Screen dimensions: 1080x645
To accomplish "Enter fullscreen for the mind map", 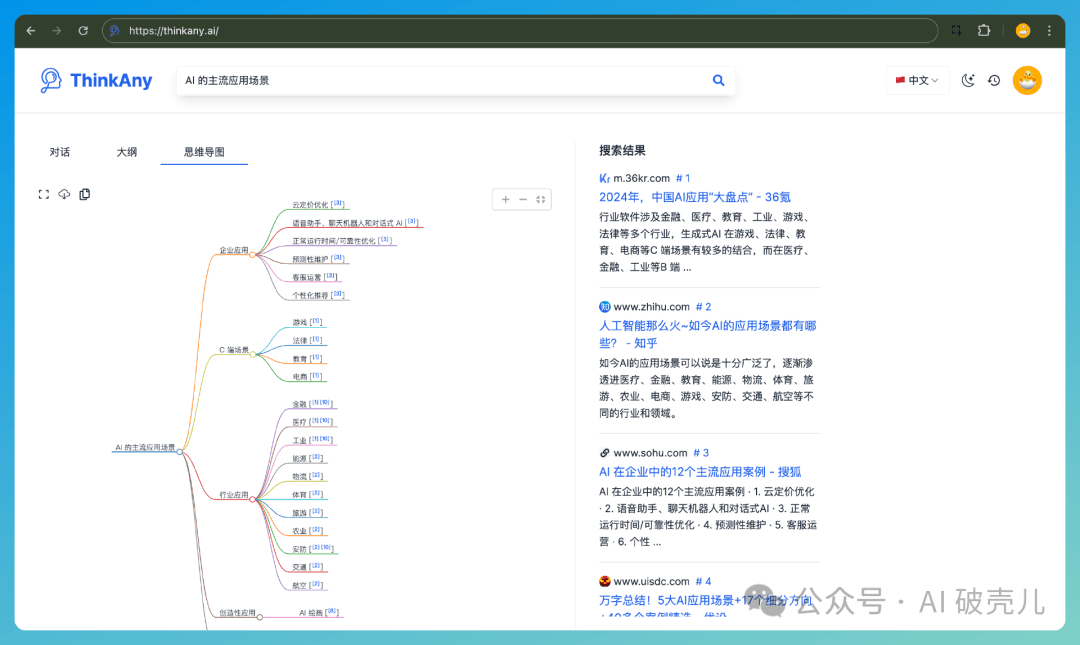I will click(44, 194).
